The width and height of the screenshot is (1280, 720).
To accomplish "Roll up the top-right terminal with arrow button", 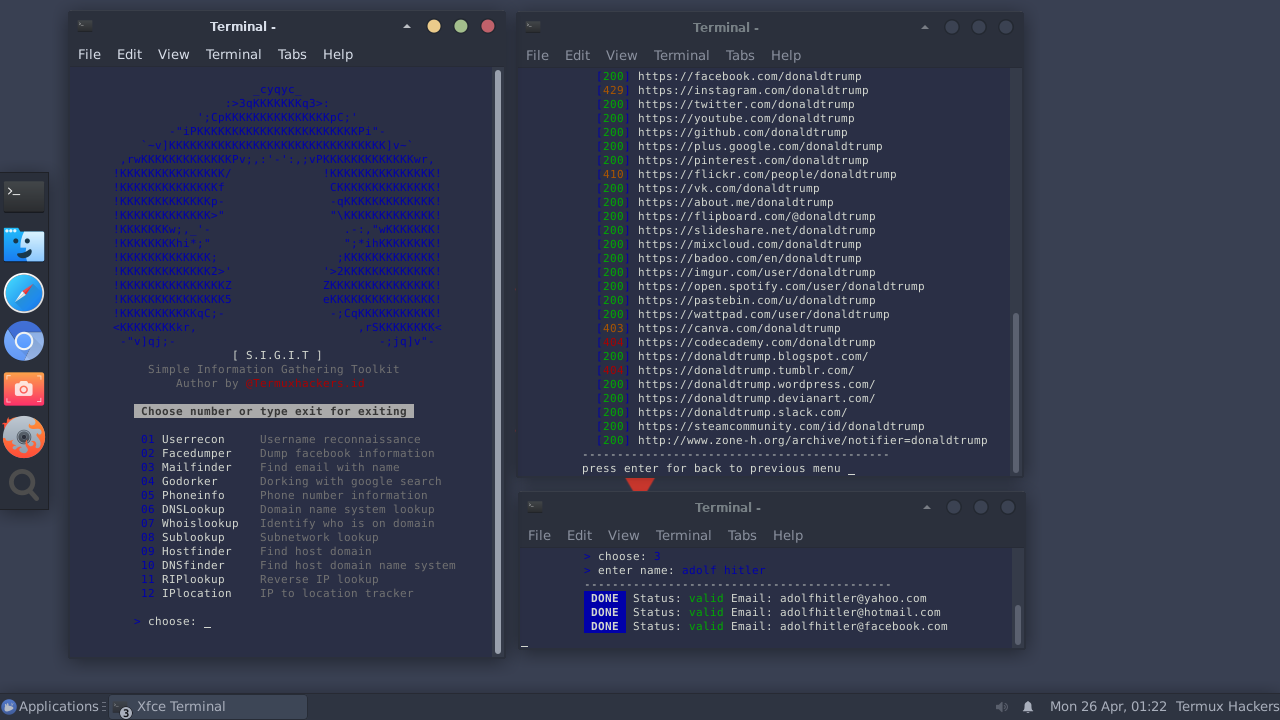I will point(924,27).
